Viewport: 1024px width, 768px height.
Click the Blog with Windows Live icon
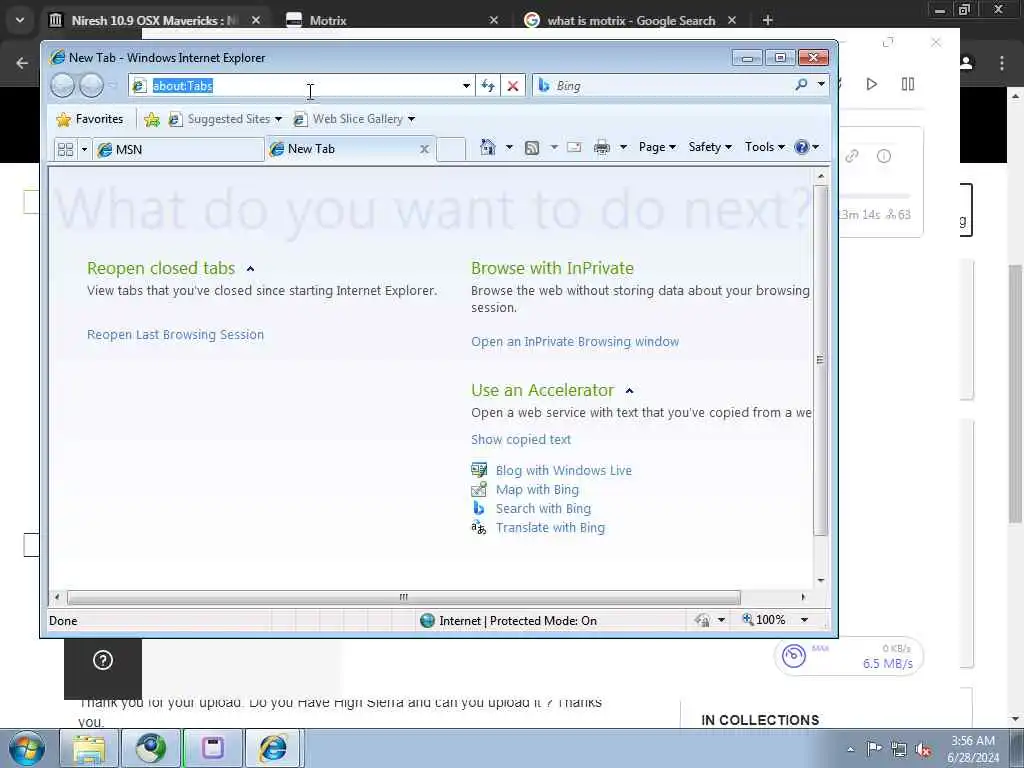pos(479,470)
